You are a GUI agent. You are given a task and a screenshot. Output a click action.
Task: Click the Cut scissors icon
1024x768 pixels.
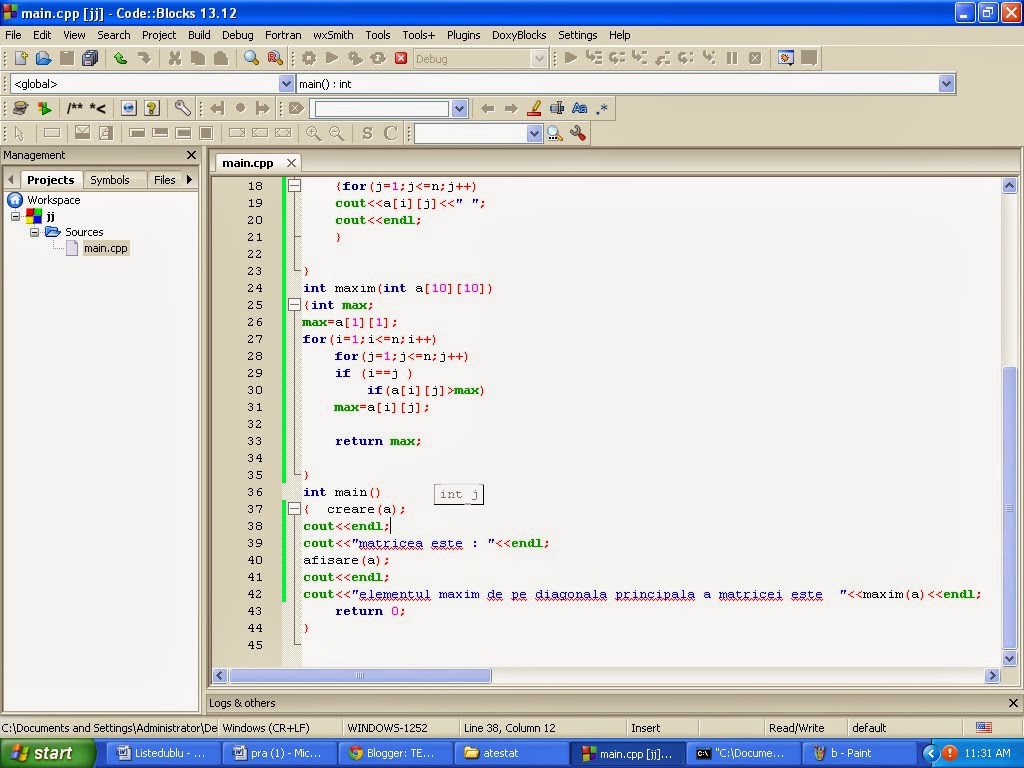click(174, 59)
